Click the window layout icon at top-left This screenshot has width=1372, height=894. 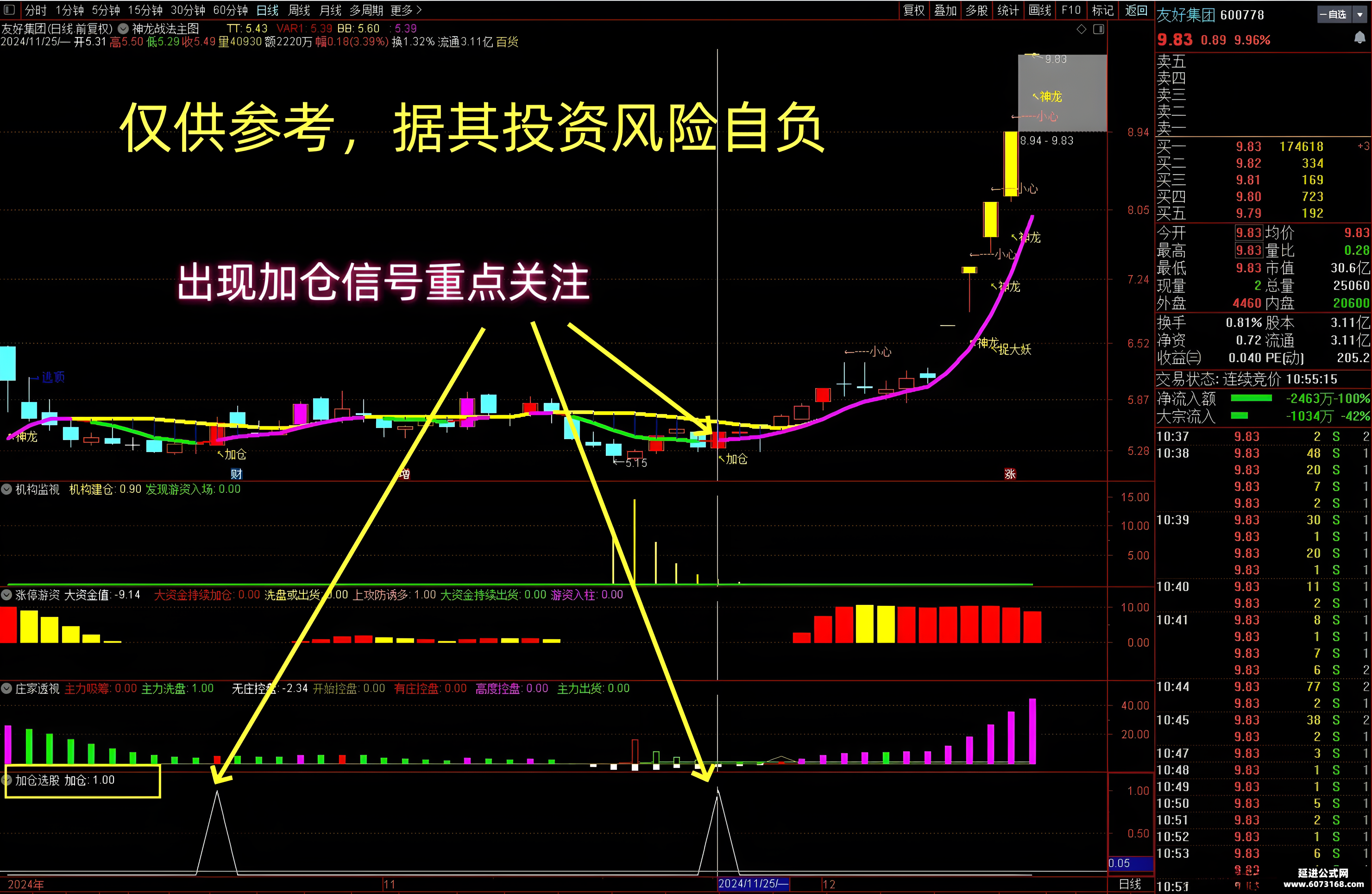click(9, 10)
